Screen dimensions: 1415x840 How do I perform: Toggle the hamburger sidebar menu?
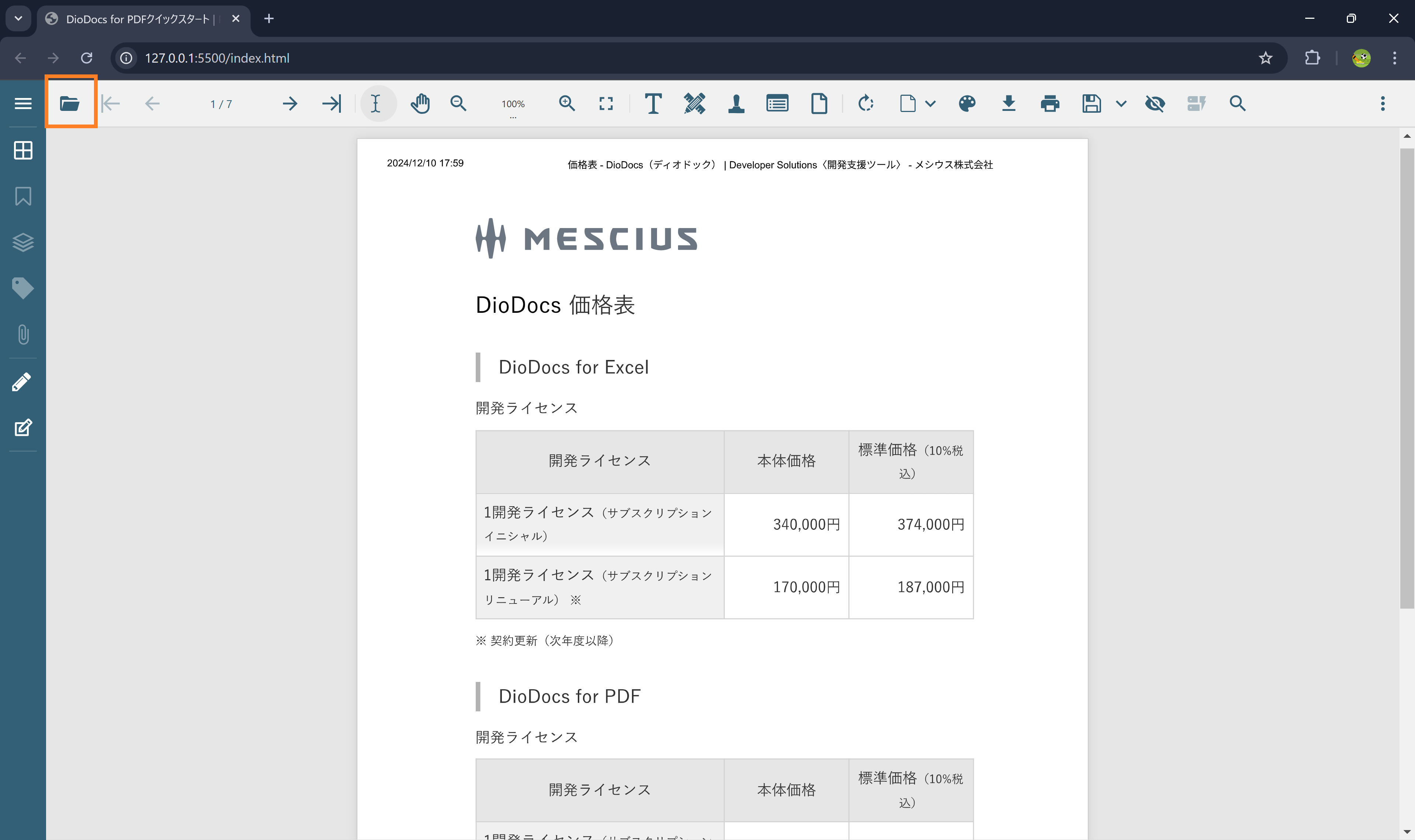(22, 104)
